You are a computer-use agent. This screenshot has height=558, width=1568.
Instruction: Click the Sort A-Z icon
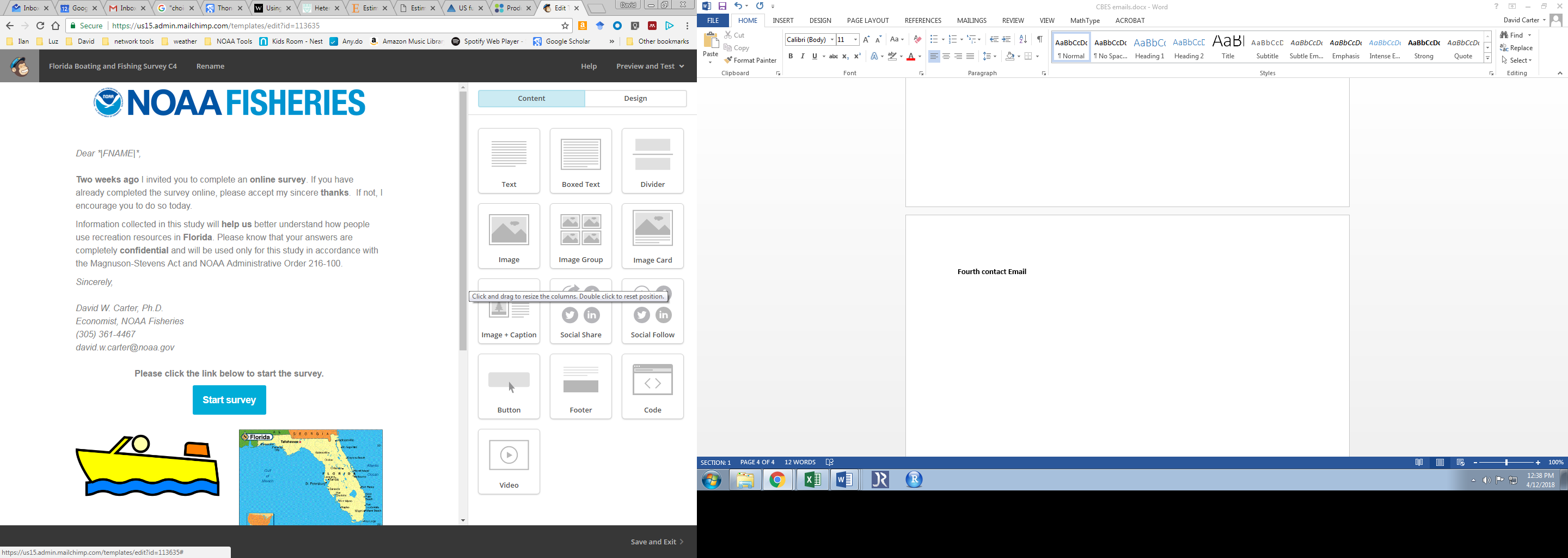[x=1023, y=40]
